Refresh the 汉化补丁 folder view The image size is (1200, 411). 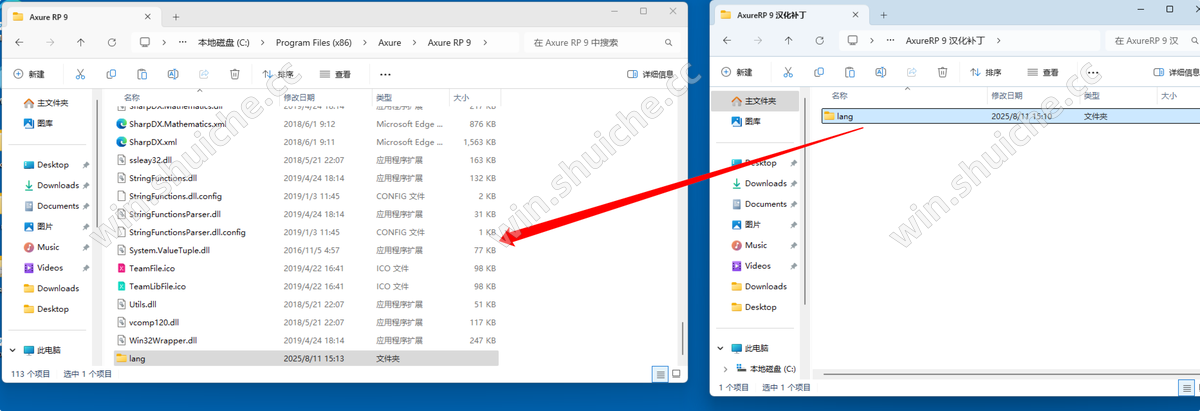[818, 41]
